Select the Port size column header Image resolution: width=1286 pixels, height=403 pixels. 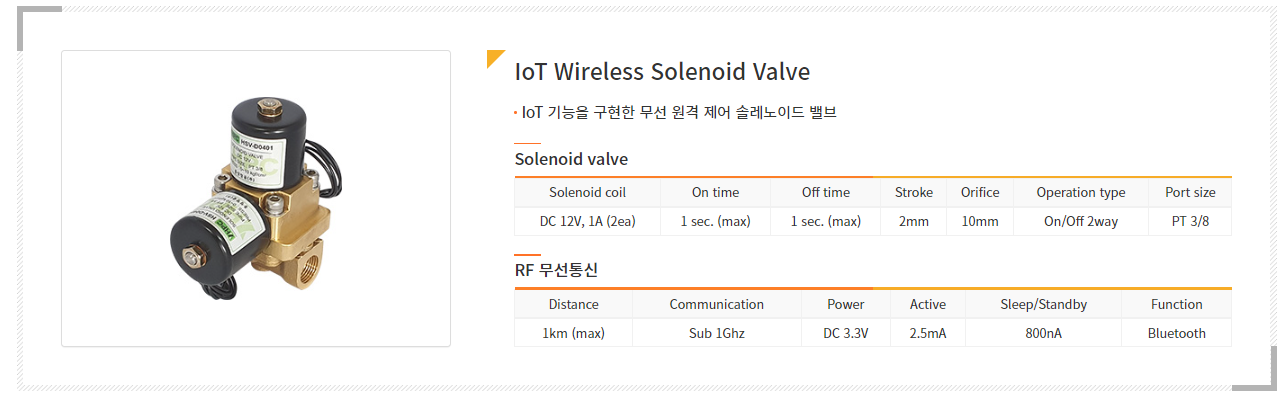(1190, 192)
